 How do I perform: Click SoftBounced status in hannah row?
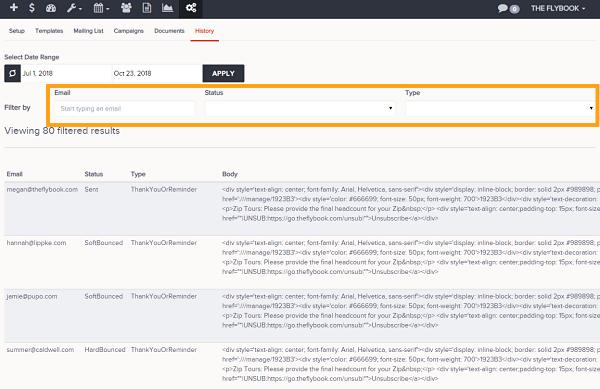[104, 243]
